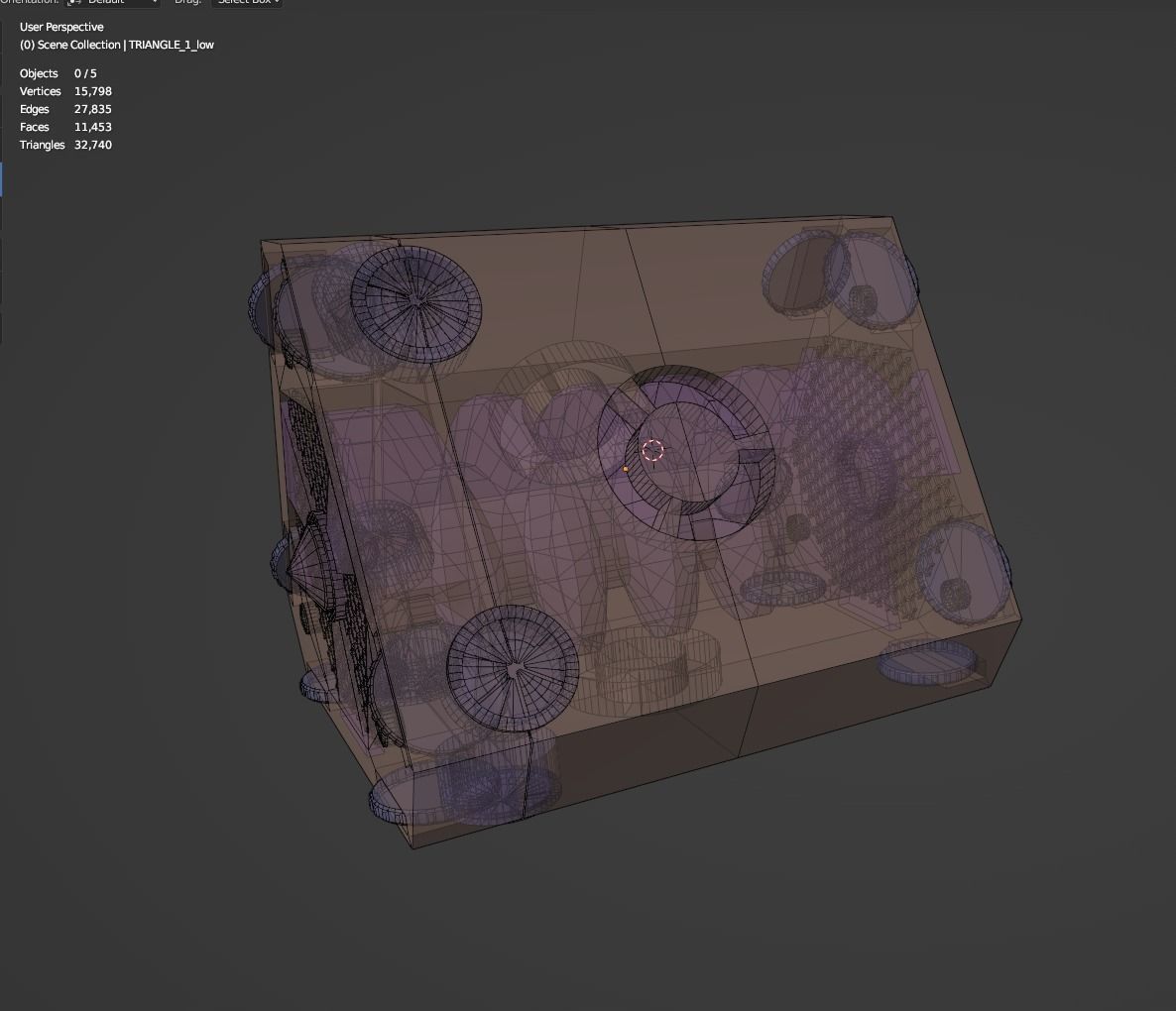
Task: Open the Orientation Default dropdown
Action: pos(112,2)
